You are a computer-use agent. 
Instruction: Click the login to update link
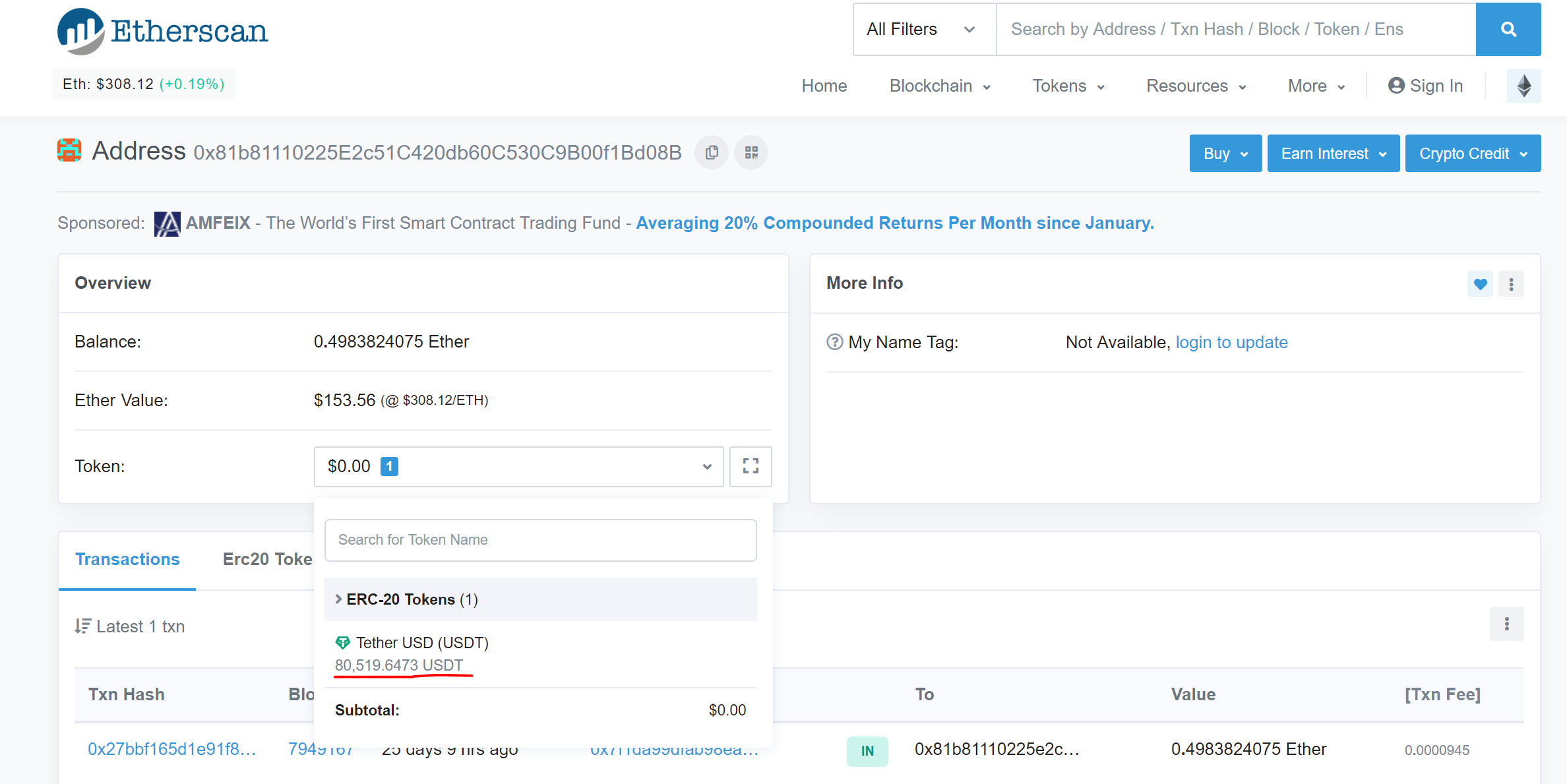(1231, 342)
